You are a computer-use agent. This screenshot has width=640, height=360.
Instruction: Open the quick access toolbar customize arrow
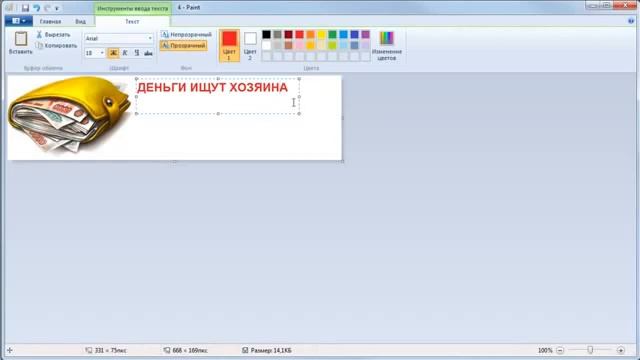(57, 8)
